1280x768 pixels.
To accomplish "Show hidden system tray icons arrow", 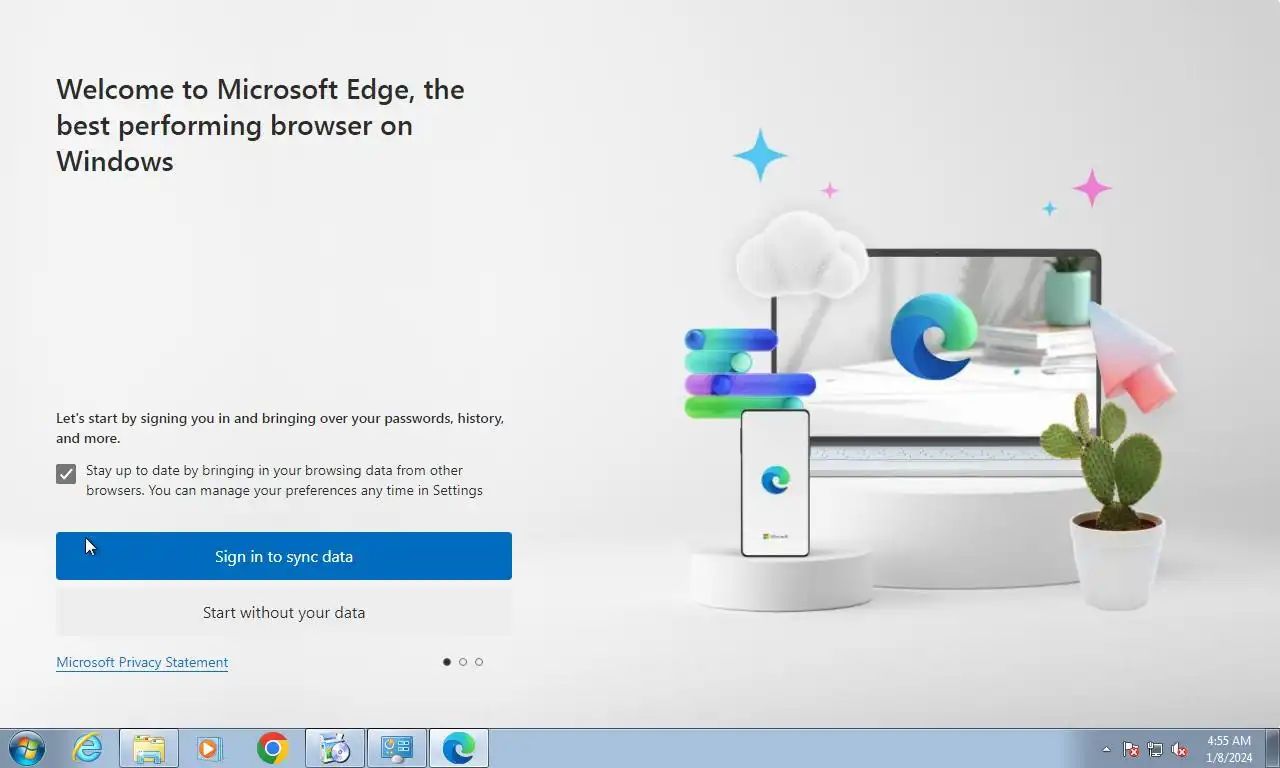I will tap(1106, 749).
